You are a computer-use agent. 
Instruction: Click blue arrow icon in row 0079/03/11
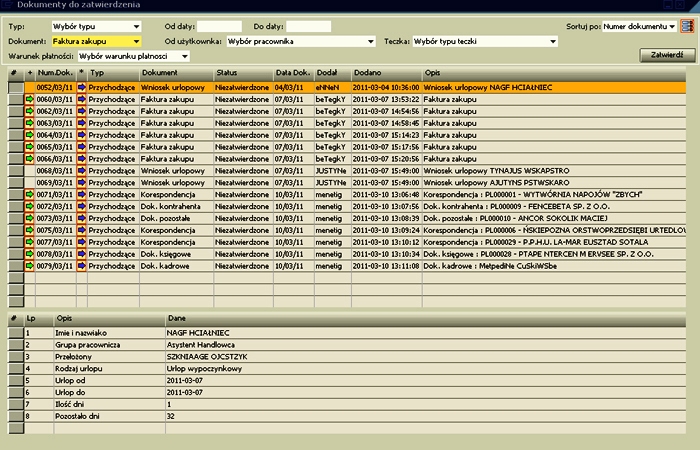pos(81,266)
